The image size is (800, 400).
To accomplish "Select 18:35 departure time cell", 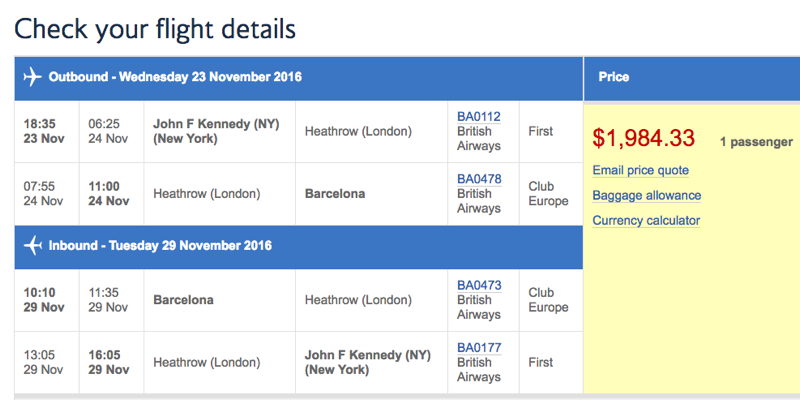I will pyautogui.click(x=47, y=132).
